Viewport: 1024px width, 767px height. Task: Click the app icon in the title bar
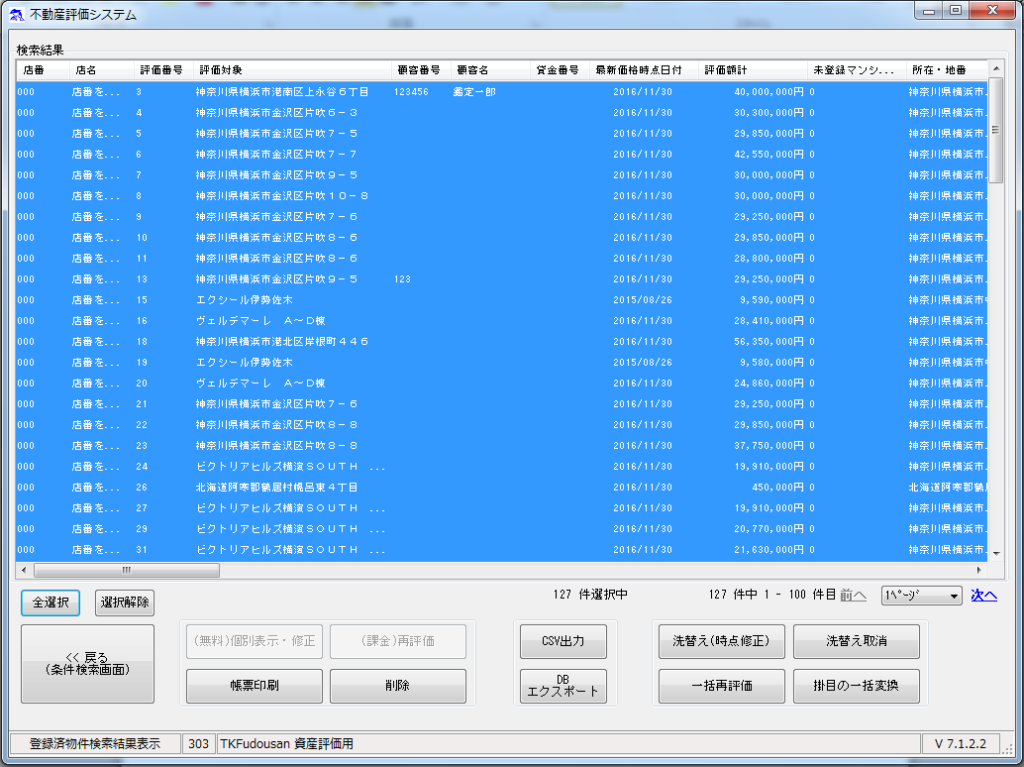pyautogui.click(x=16, y=15)
